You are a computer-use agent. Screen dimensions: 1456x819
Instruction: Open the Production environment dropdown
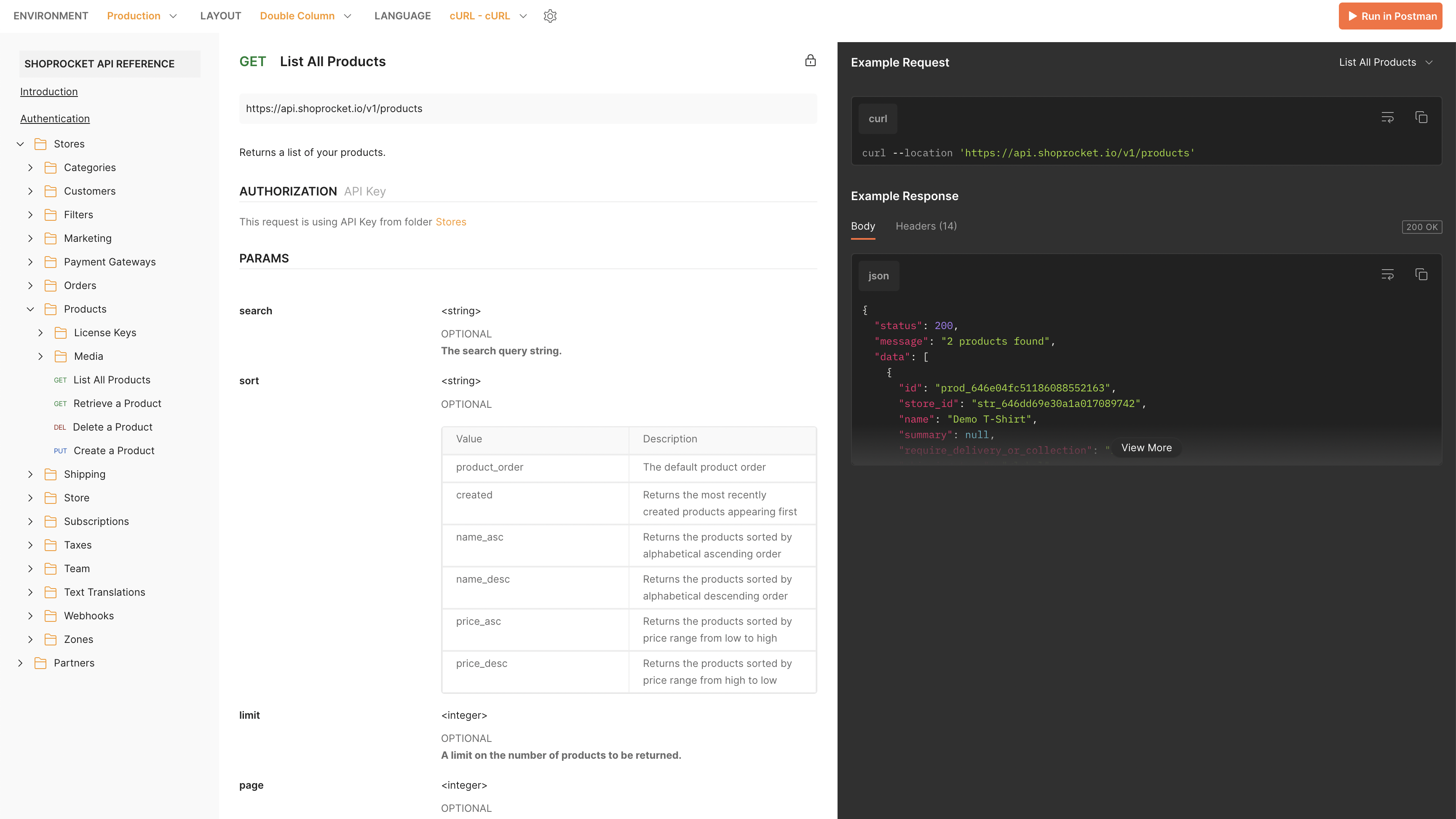(142, 16)
